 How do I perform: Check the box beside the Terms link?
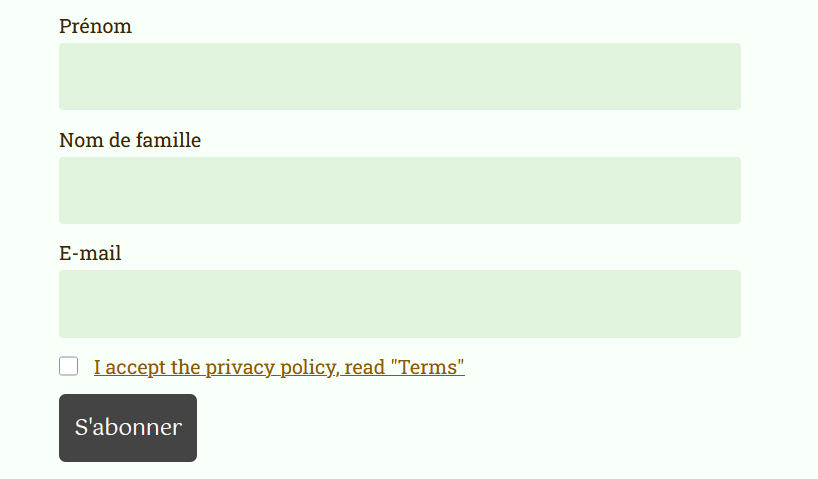click(x=69, y=366)
